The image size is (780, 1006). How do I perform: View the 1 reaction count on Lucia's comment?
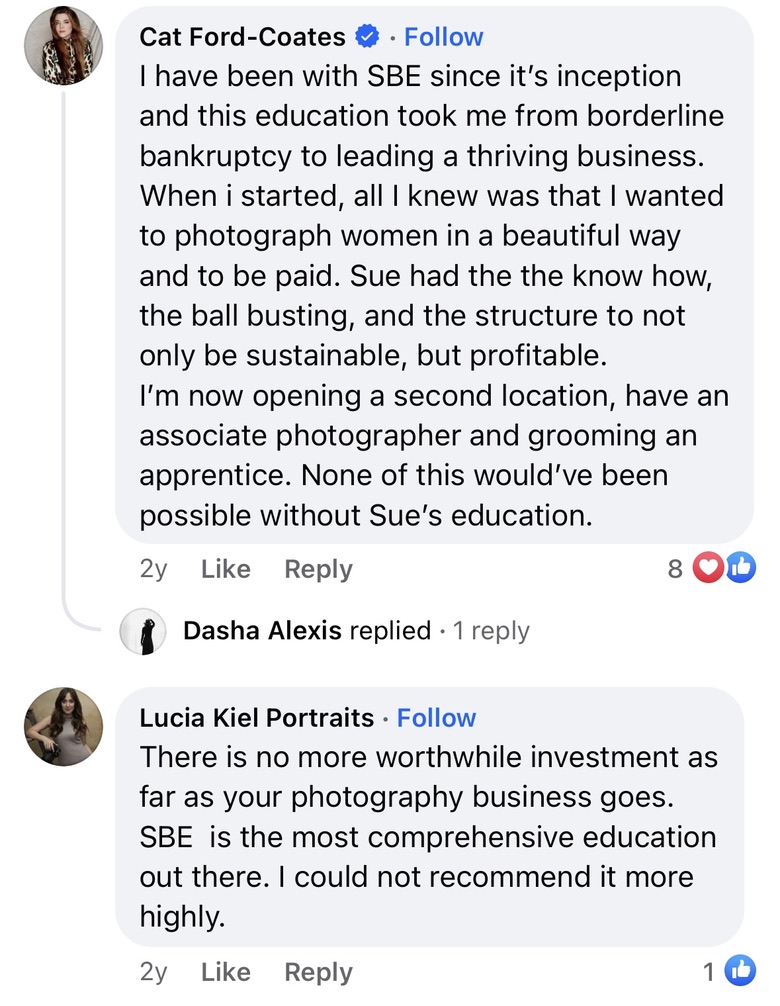point(709,971)
